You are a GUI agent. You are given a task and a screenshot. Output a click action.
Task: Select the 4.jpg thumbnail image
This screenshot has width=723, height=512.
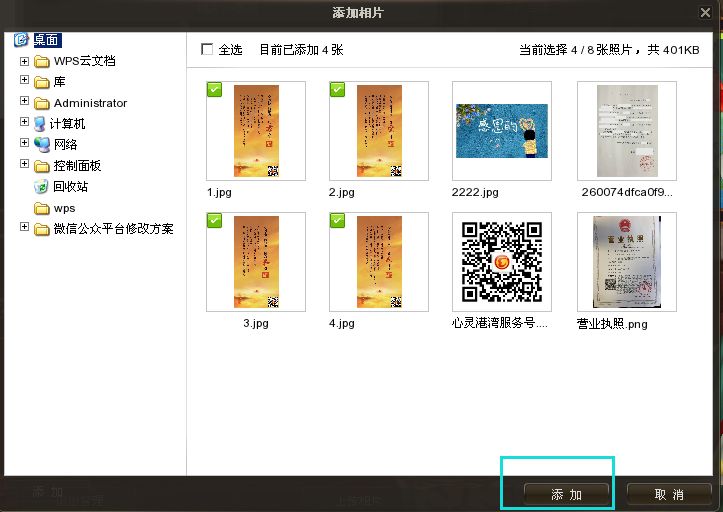coord(379,262)
